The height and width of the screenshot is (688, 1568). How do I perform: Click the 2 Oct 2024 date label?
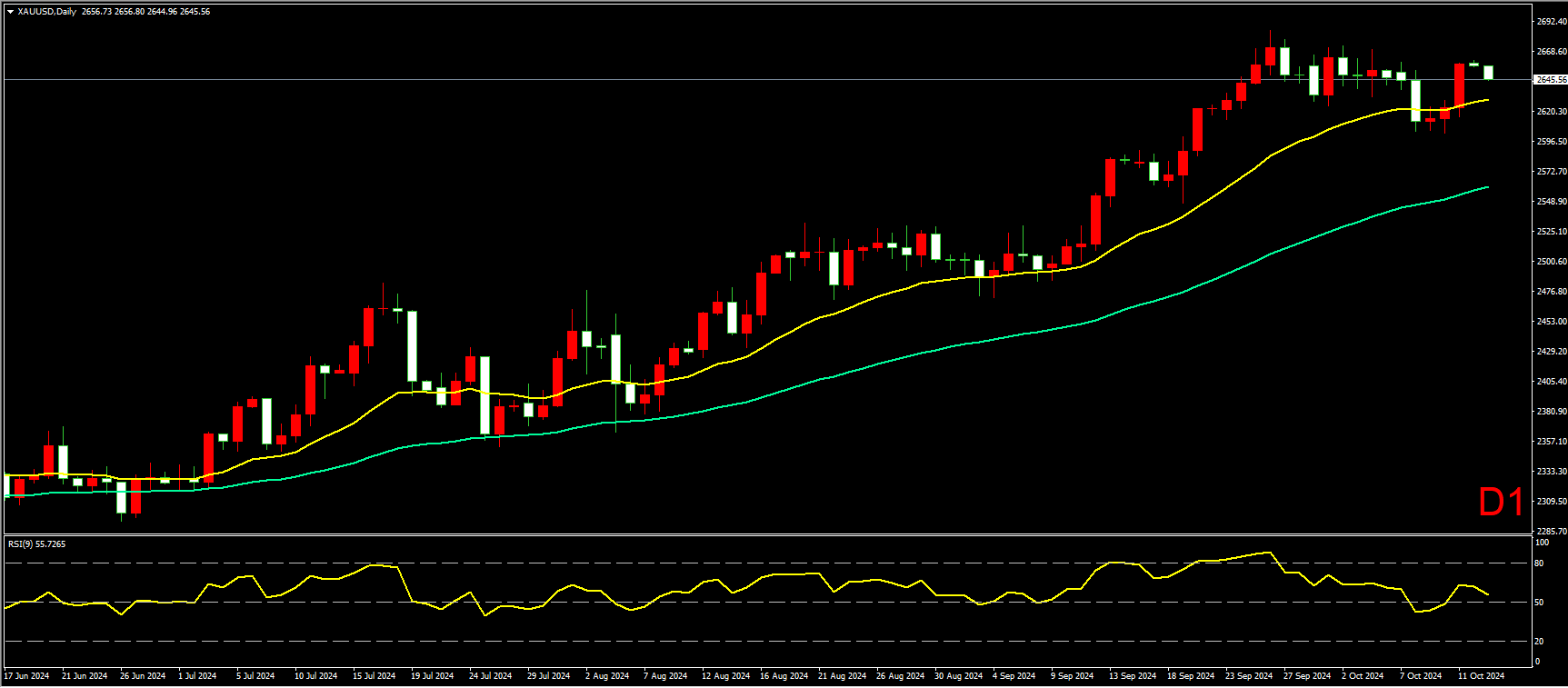click(x=1362, y=676)
